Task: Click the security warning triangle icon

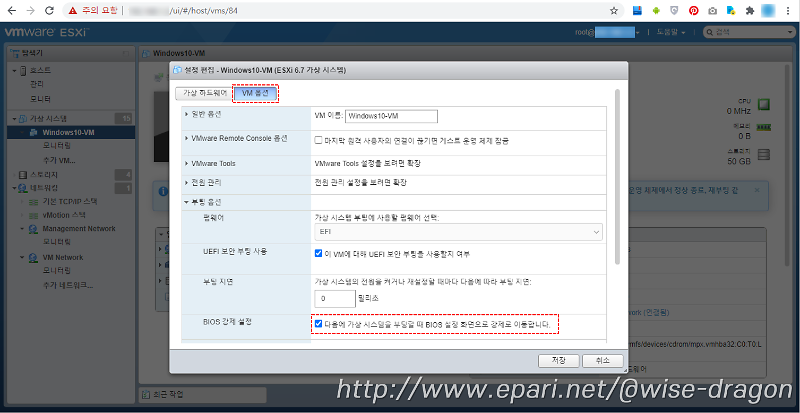Action: pos(73,10)
